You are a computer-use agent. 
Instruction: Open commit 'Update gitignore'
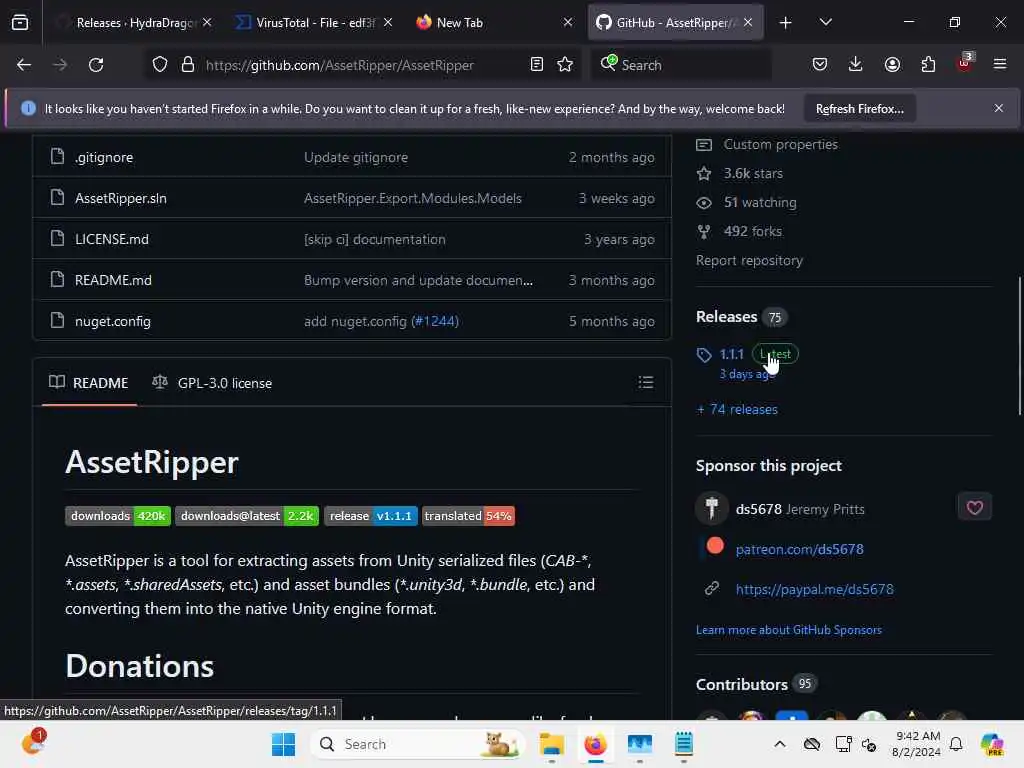[356, 157]
